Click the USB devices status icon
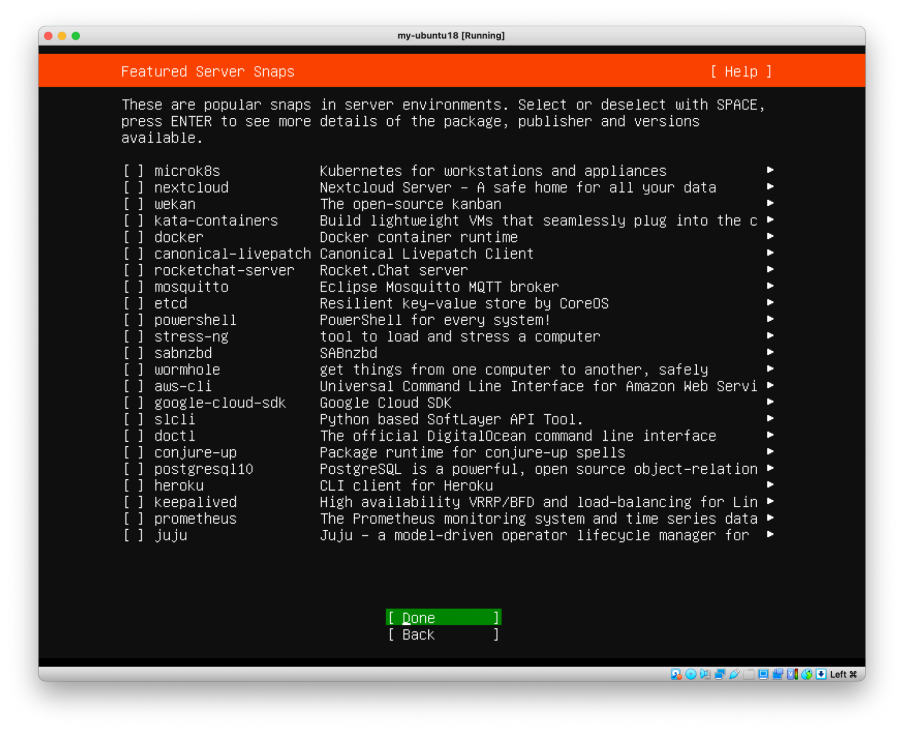 click(734, 674)
